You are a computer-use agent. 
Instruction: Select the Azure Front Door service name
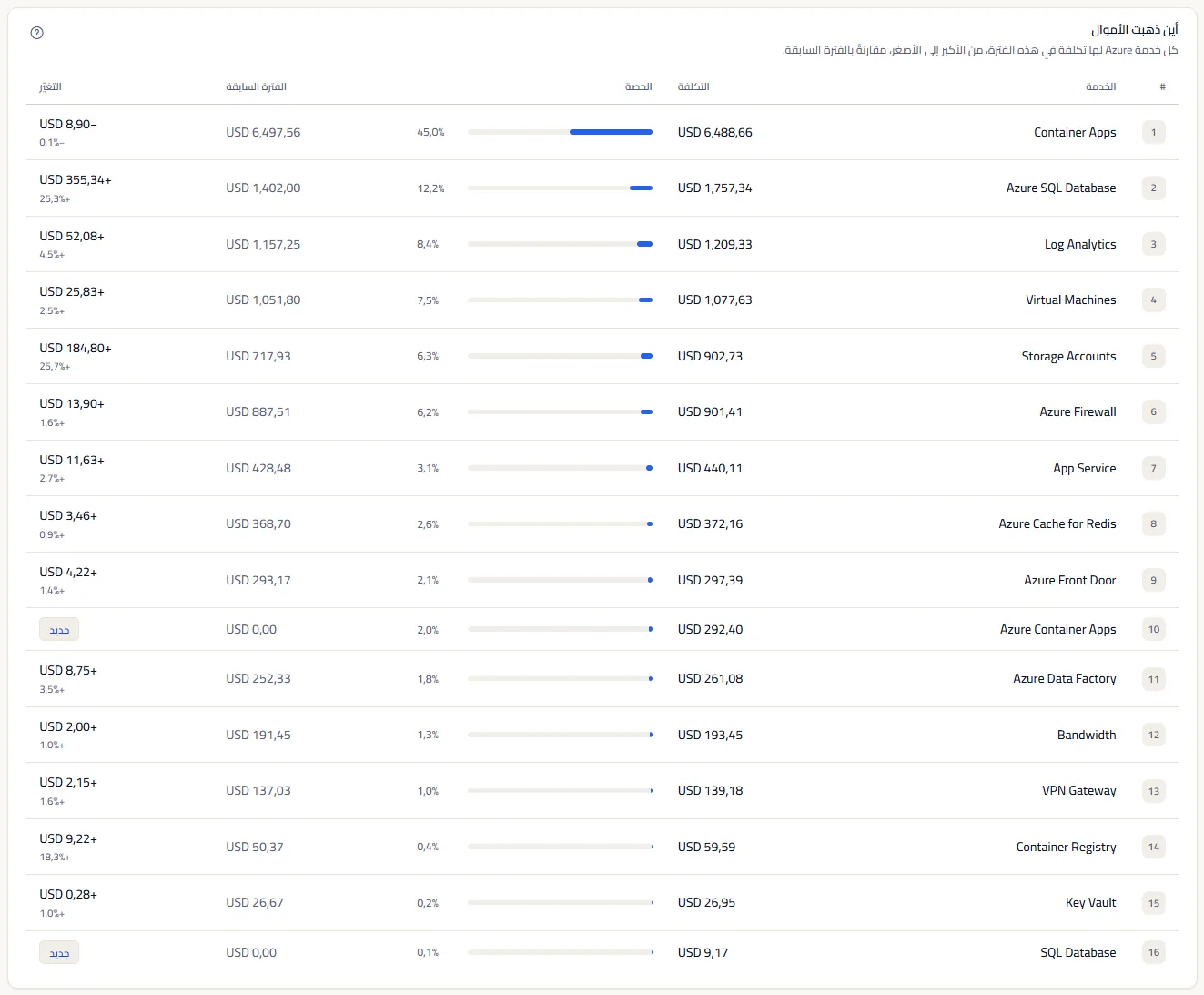(x=1070, y=580)
